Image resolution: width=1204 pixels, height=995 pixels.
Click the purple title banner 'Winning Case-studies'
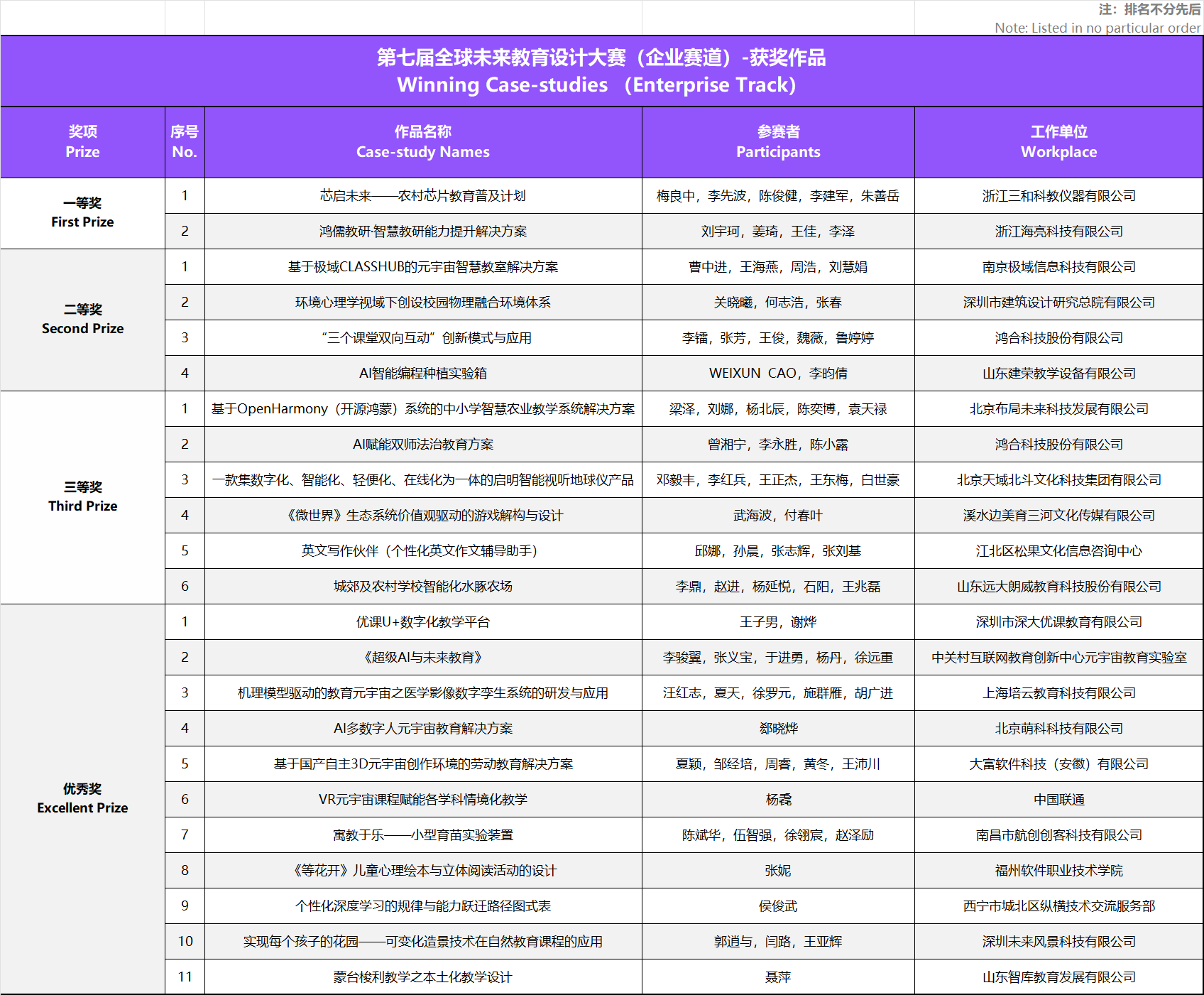pyautogui.click(x=601, y=71)
